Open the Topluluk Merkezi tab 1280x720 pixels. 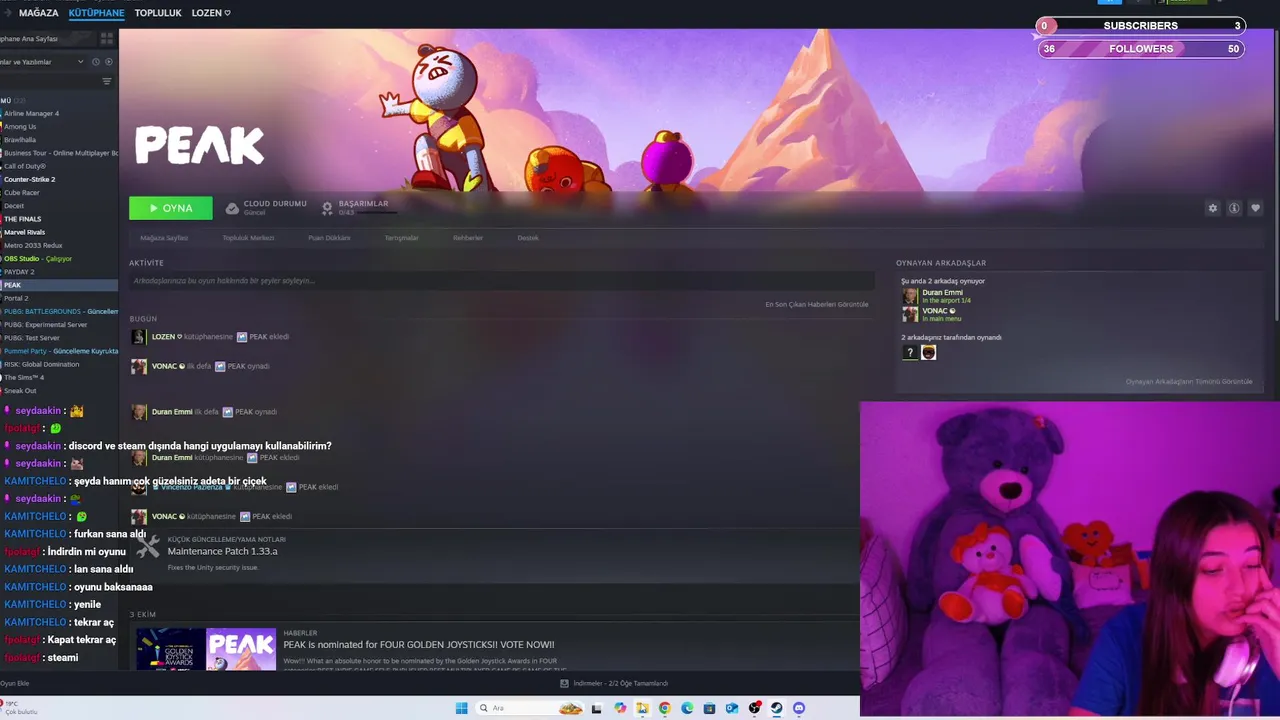[248, 238]
